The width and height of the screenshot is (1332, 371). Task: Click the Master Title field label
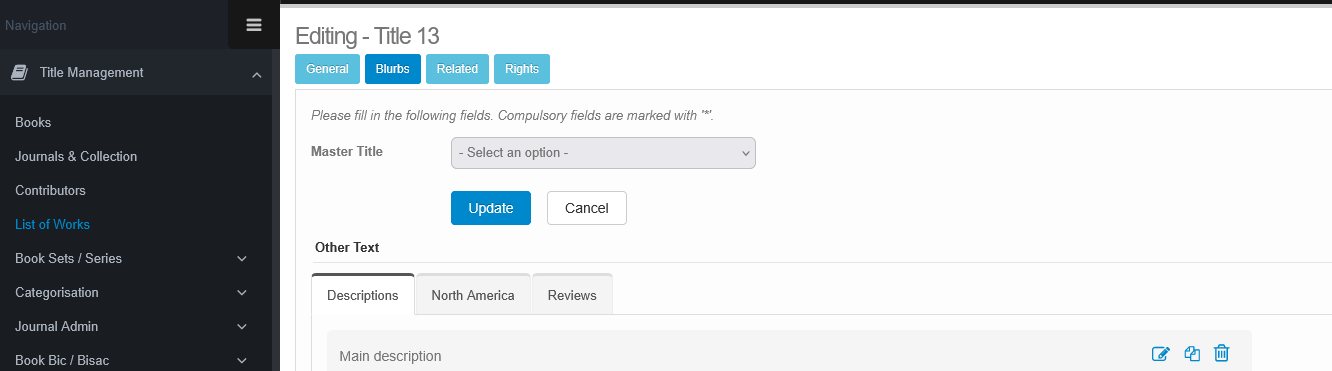[347, 152]
